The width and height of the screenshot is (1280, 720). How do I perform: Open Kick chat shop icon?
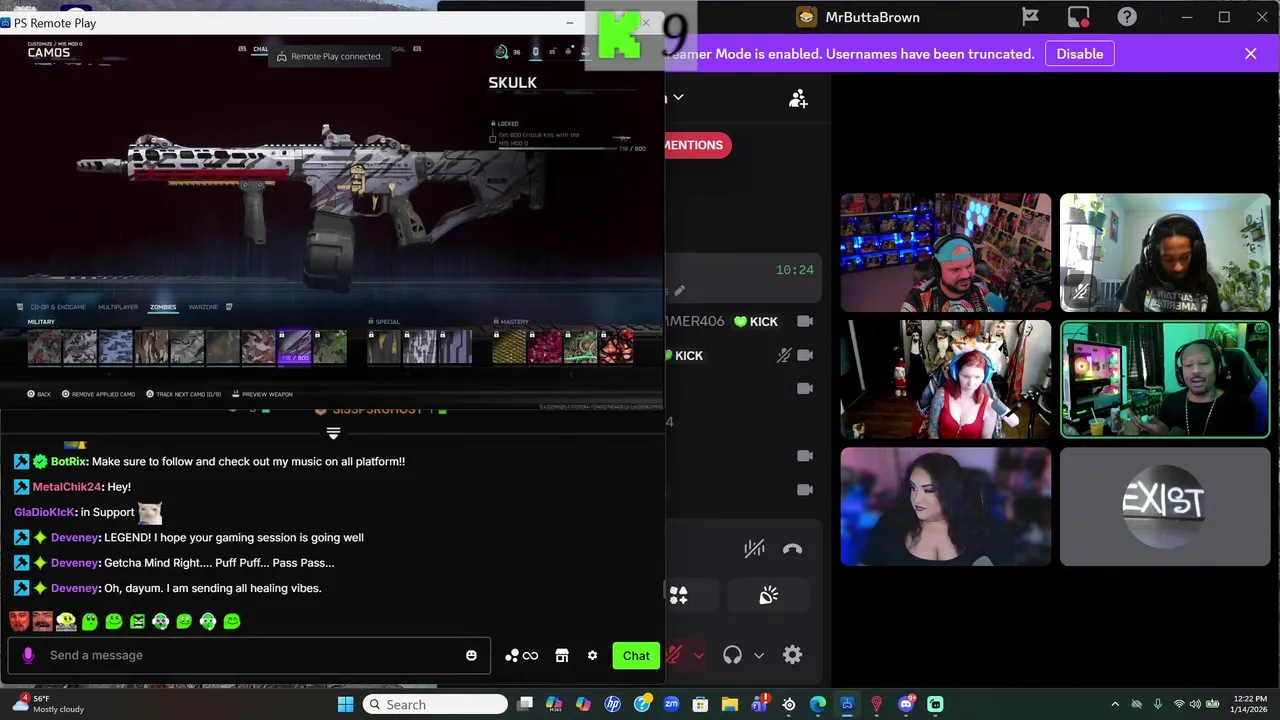(562, 655)
